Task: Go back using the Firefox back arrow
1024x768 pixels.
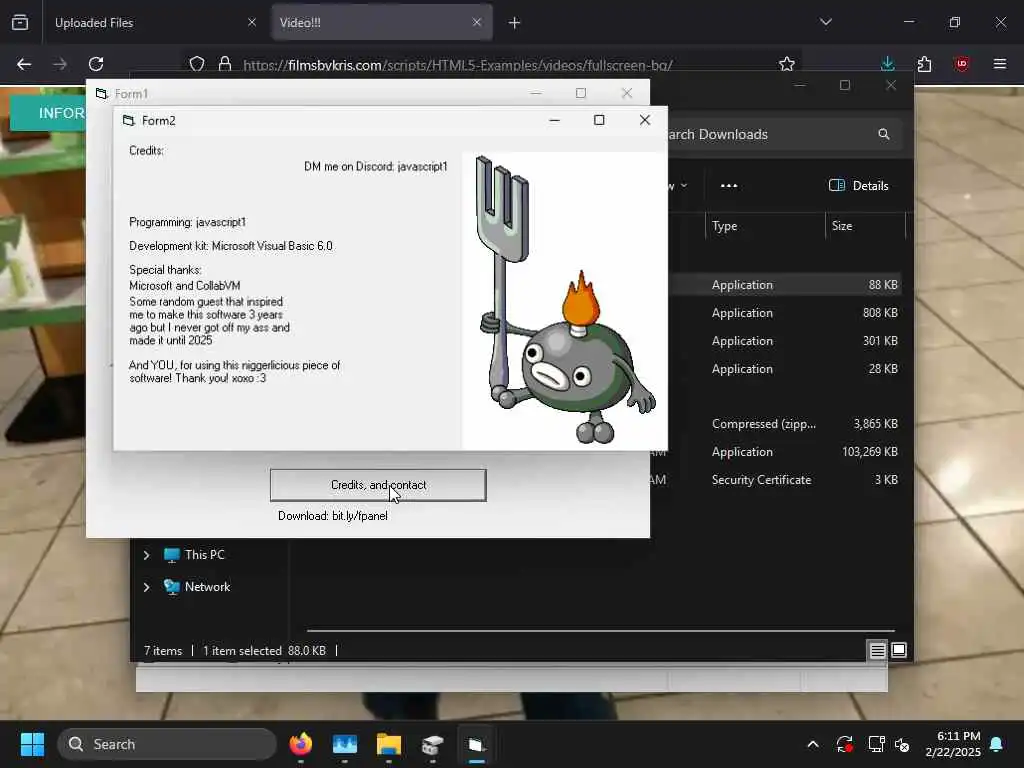Action: coord(24,64)
